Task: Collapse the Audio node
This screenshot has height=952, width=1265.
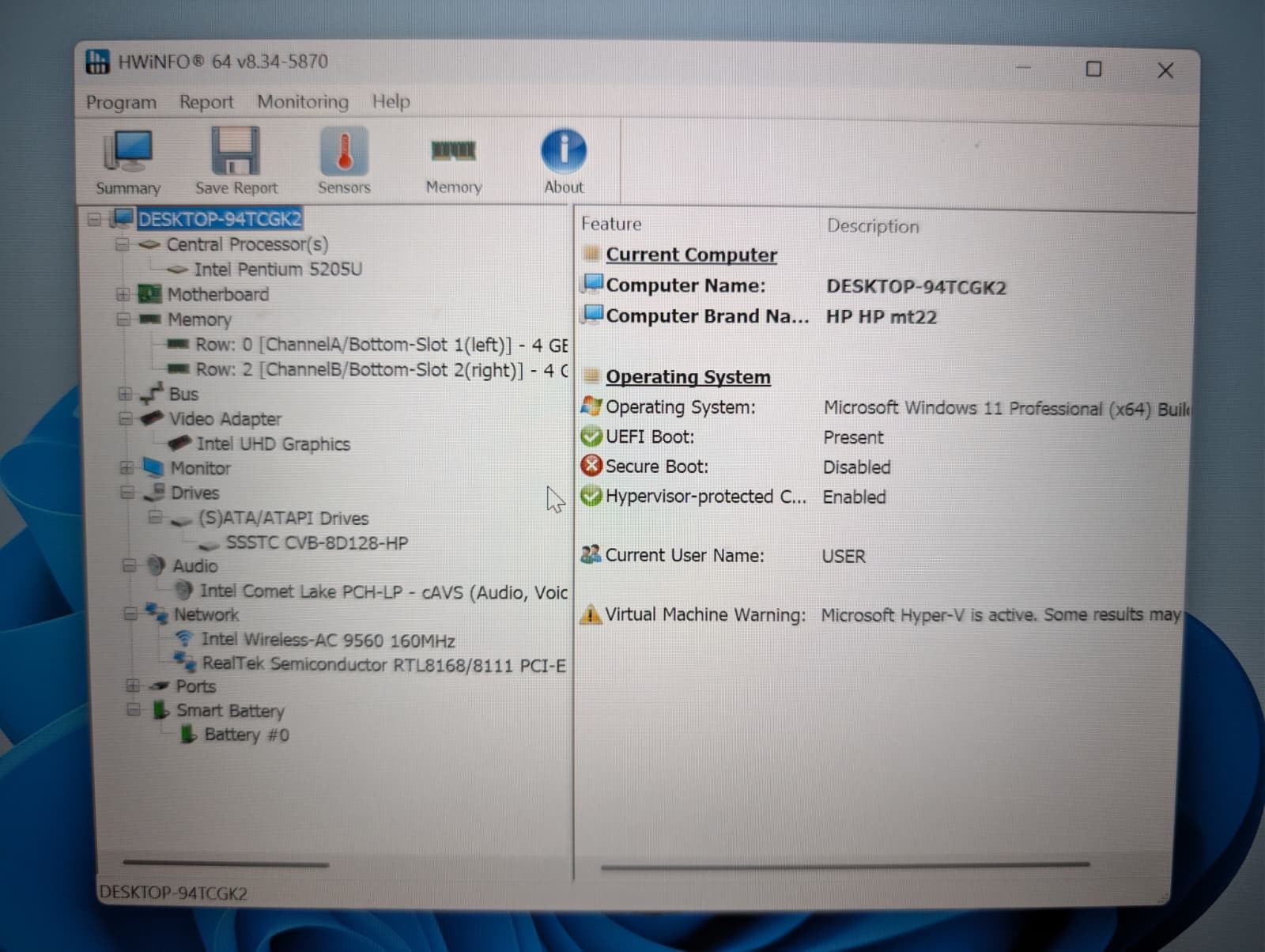Action: (130, 565)
